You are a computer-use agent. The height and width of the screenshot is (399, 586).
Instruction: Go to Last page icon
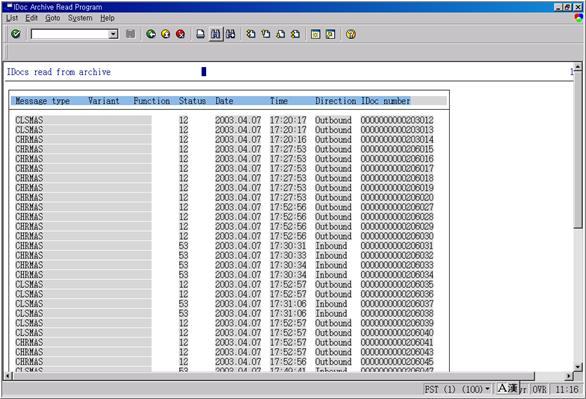click(295, 34)
